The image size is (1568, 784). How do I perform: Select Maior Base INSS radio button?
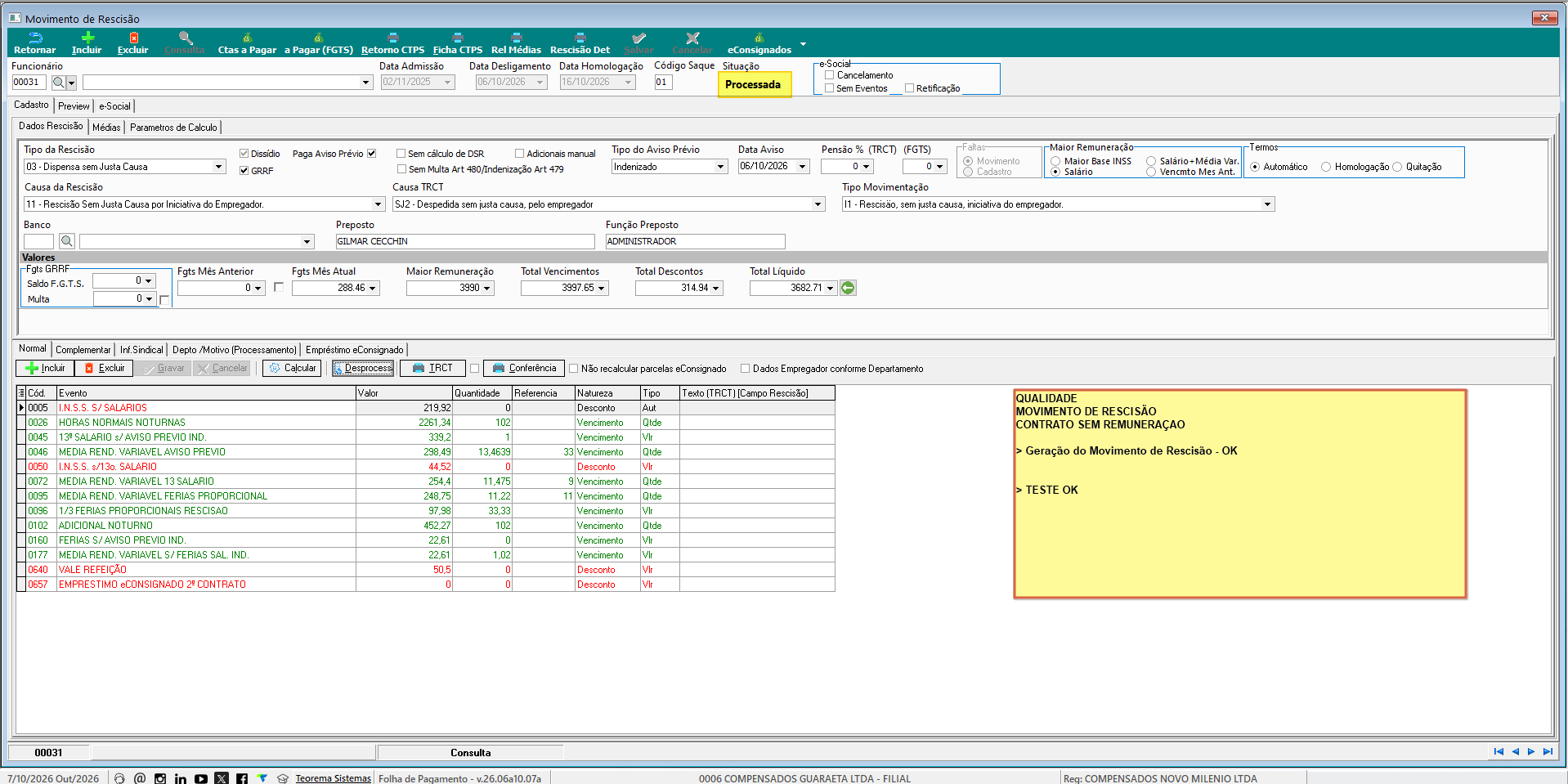click(1055, 161)
